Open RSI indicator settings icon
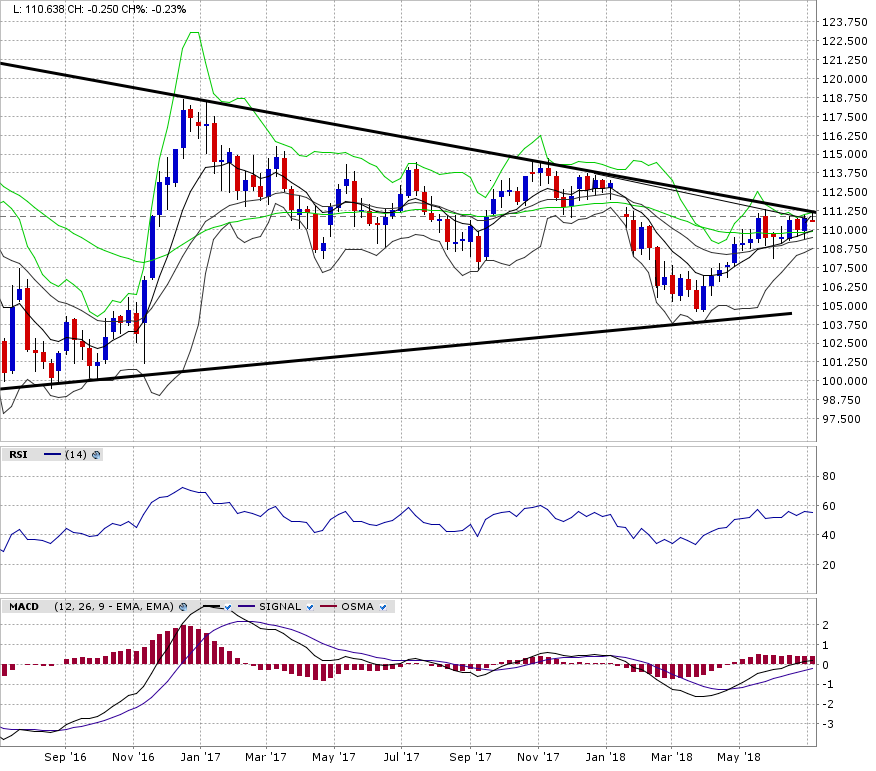 [96, 455]
